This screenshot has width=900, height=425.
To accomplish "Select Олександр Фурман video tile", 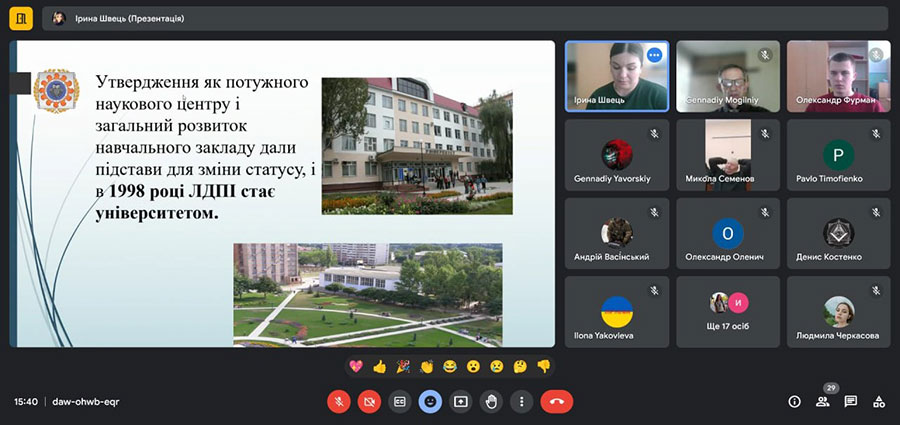I will tap(839, 76).
